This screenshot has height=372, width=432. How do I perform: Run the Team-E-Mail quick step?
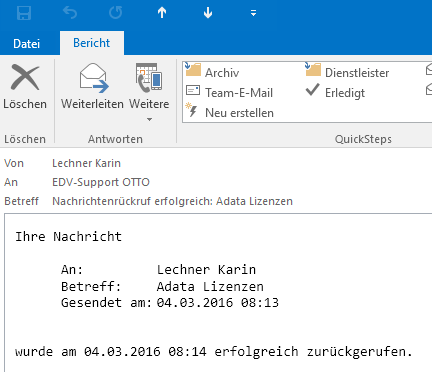click(229, 92)
